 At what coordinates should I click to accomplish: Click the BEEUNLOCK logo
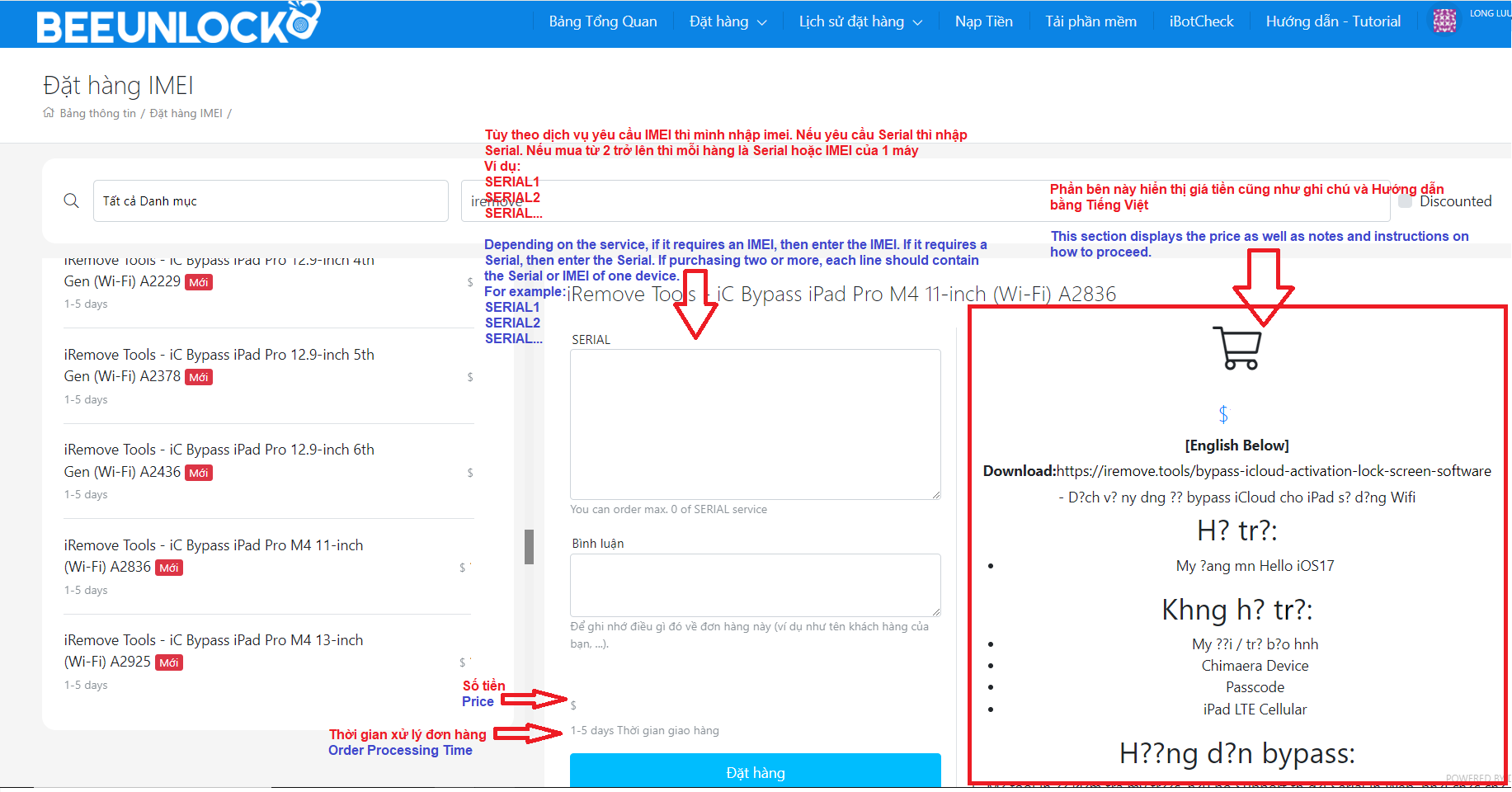[x=177, y=23]
